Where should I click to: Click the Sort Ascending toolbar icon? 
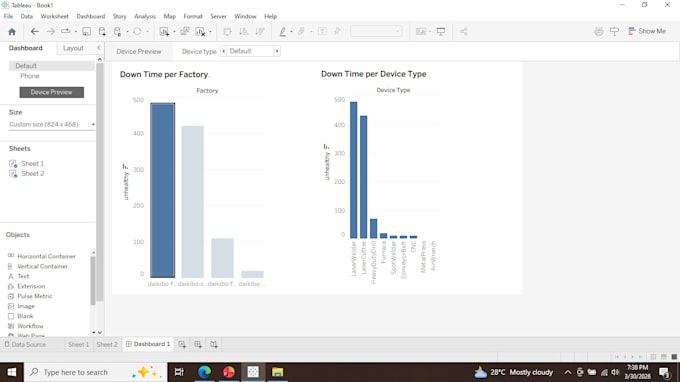pos(244,31)
